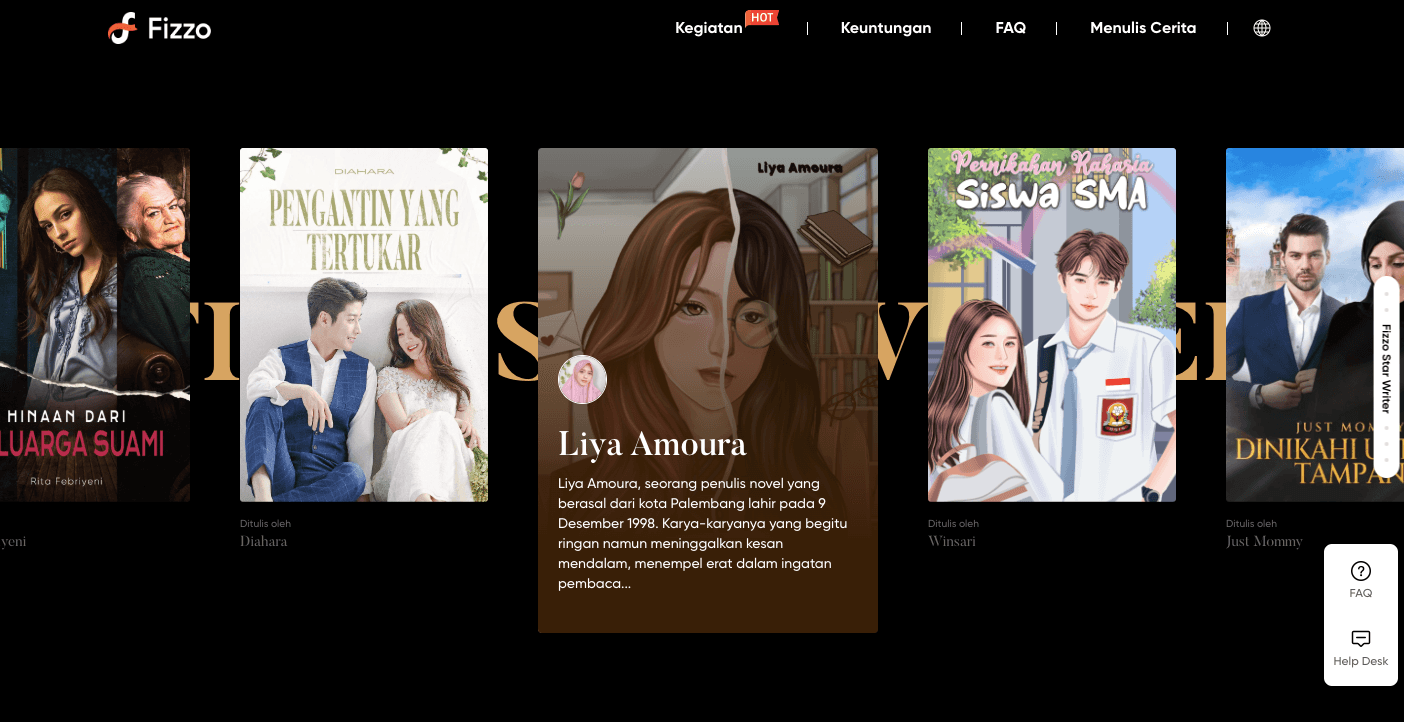Open the Help Desk chat bubble icon
The image size is (1404, 722).
tap(1360, 639)
